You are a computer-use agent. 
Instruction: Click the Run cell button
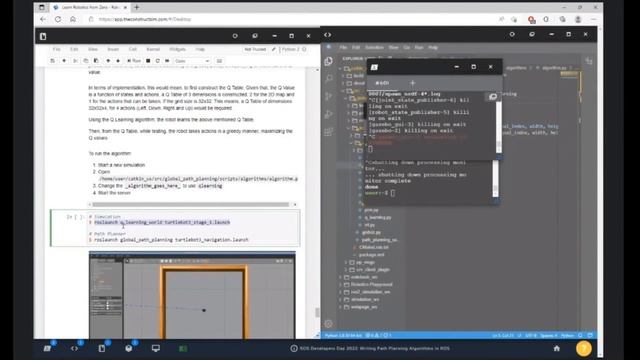point(134,61)
